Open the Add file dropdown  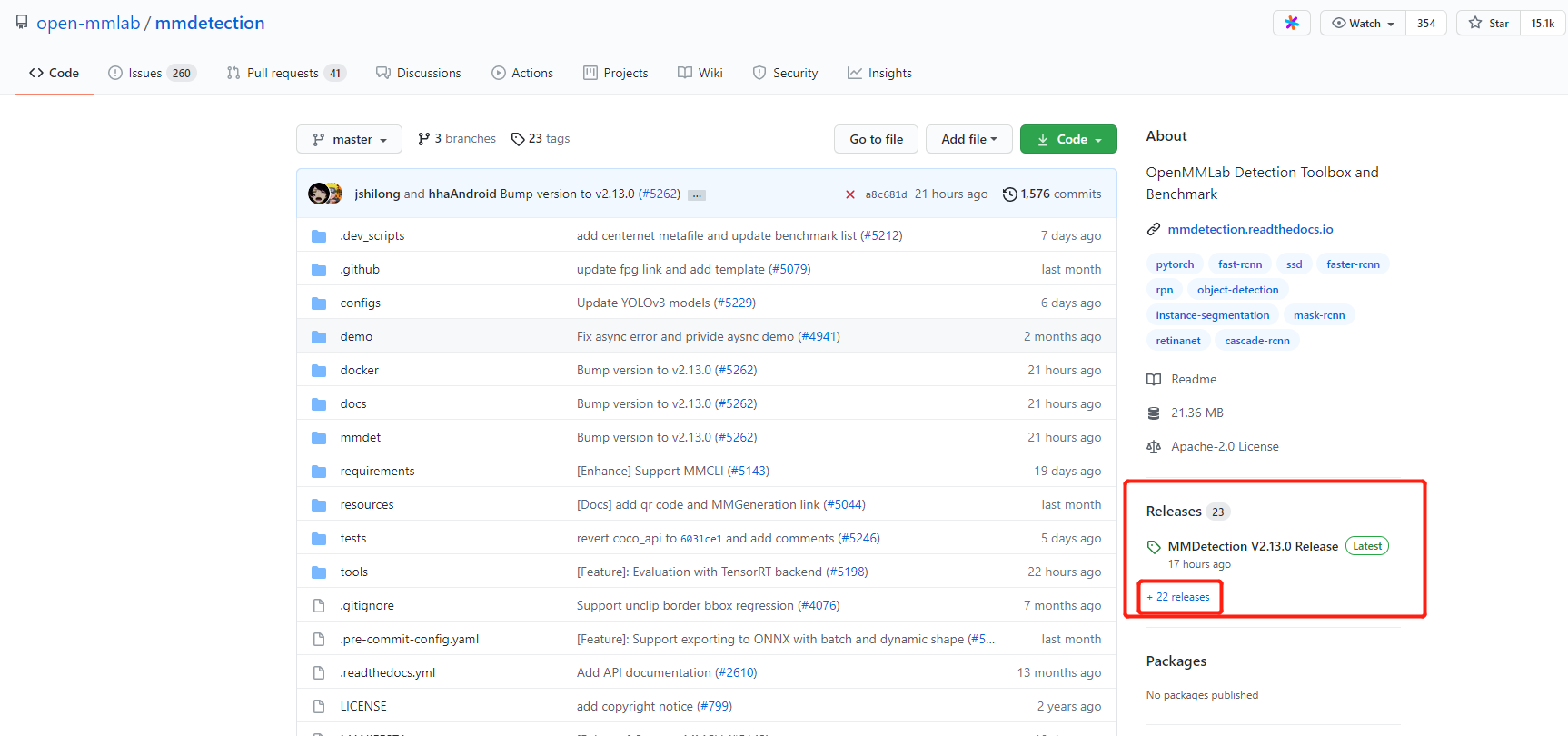(x=969, y=139)
